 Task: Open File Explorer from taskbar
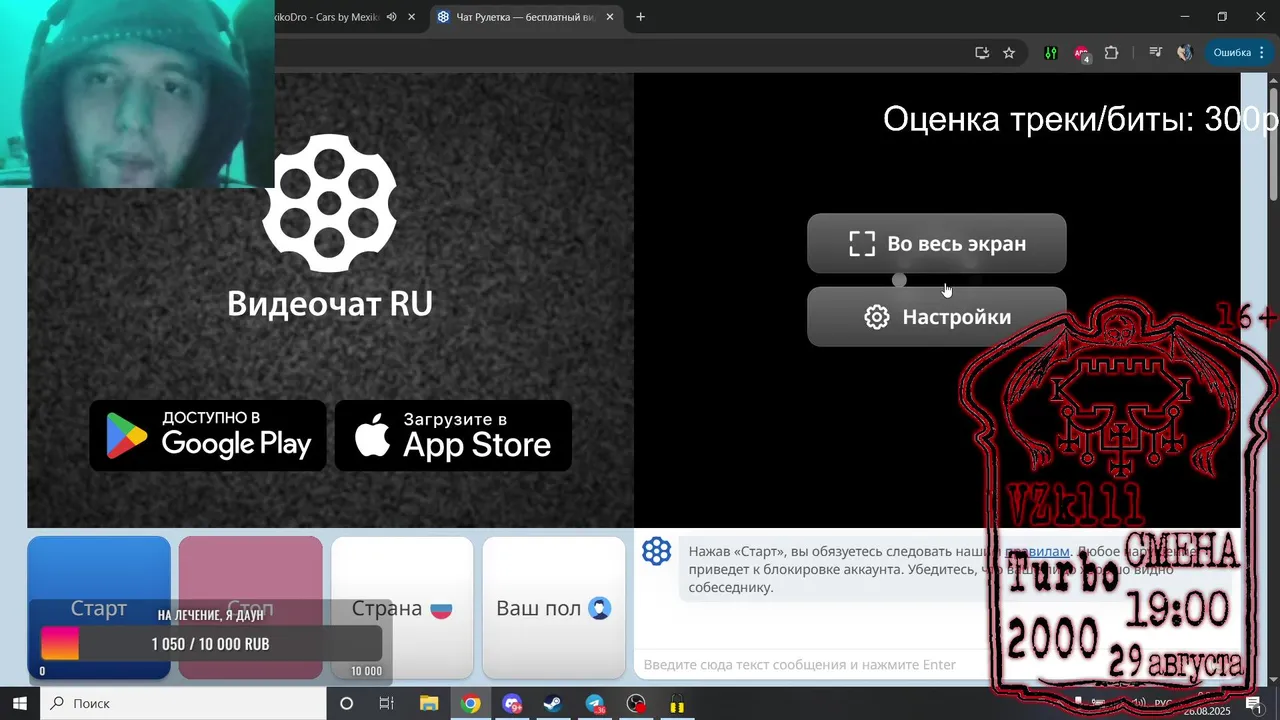click(429, 704)
